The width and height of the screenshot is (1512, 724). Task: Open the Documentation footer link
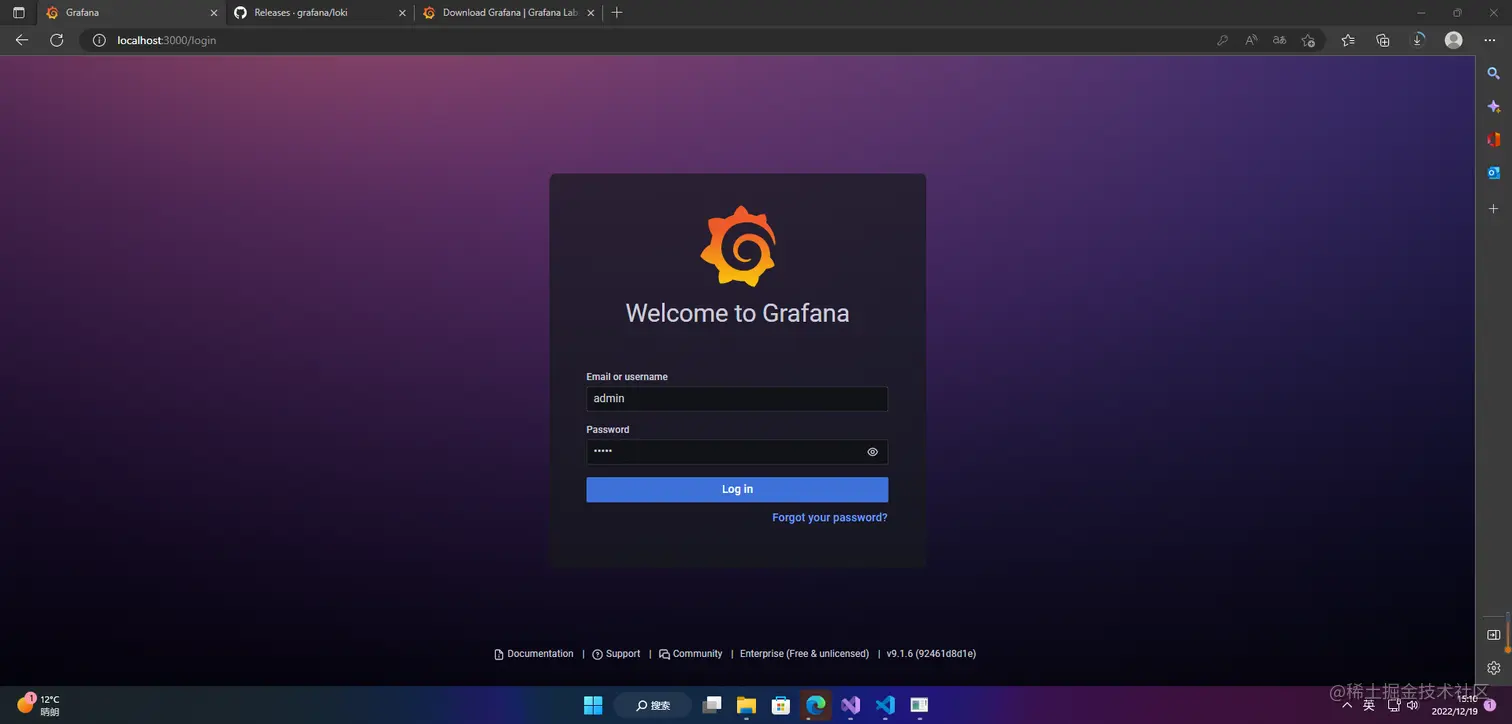click(534, 654)
